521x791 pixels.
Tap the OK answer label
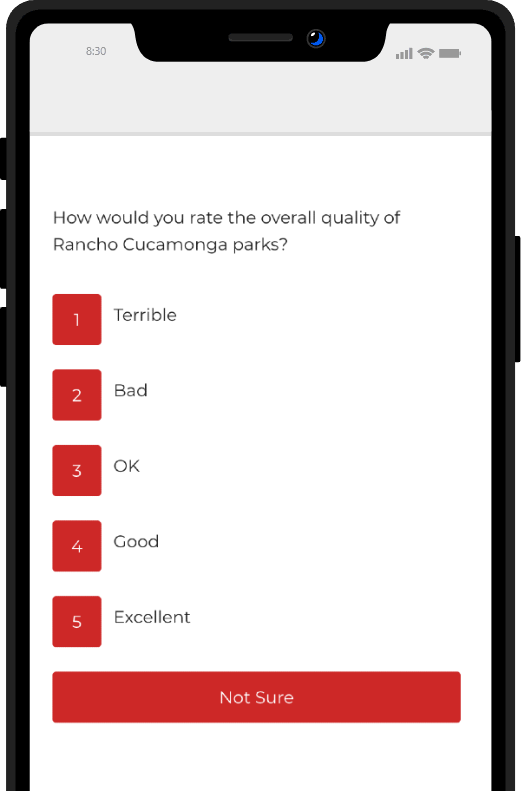click(127, 466)
